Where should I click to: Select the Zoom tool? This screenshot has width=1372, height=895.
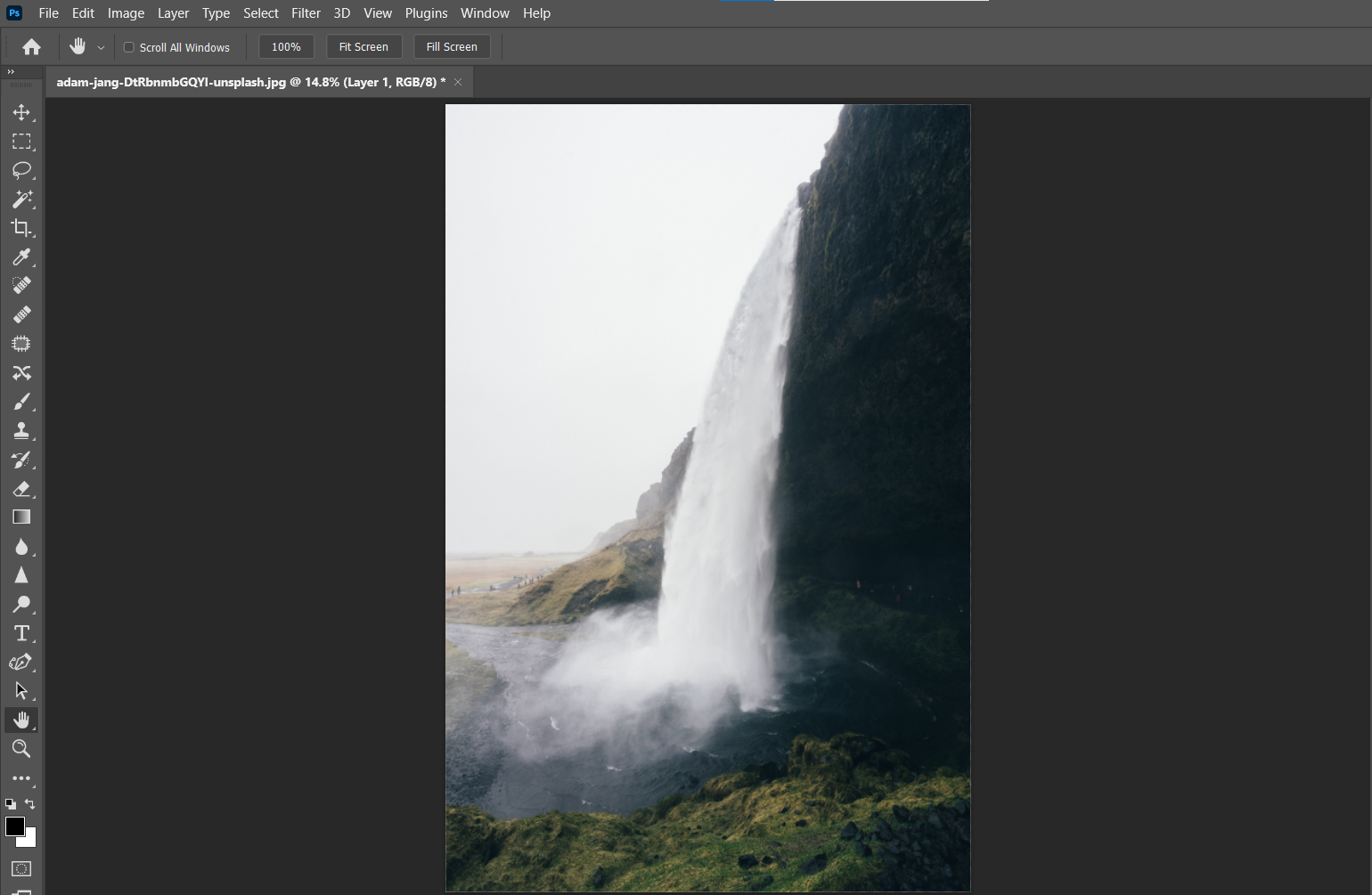tap(21, 748)
